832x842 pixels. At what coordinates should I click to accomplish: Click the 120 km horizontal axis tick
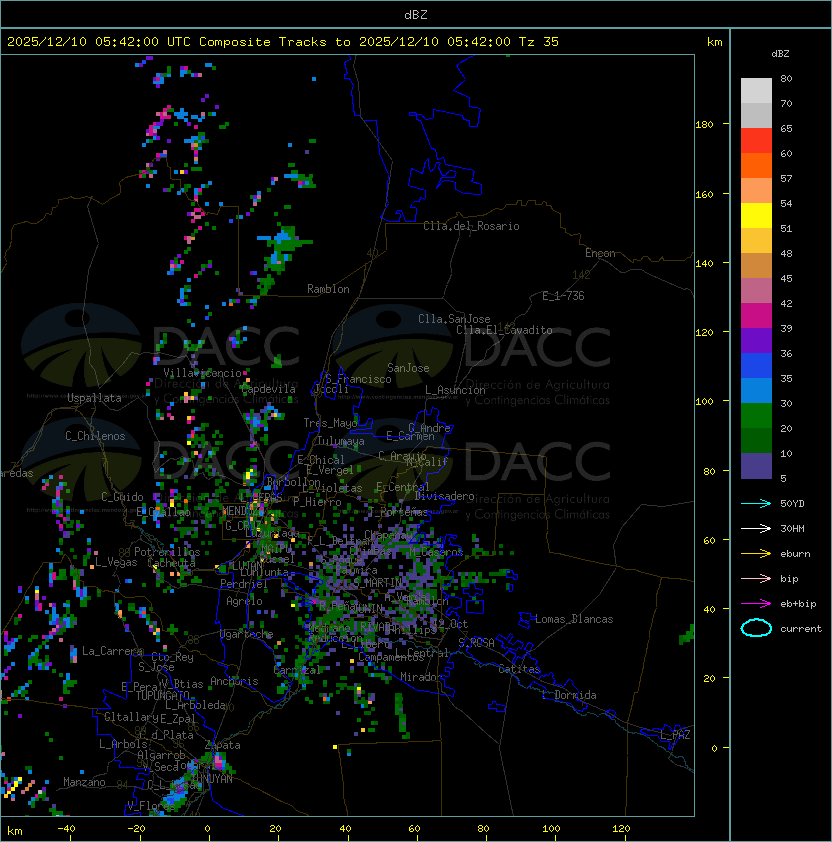(x=620, y=829)
